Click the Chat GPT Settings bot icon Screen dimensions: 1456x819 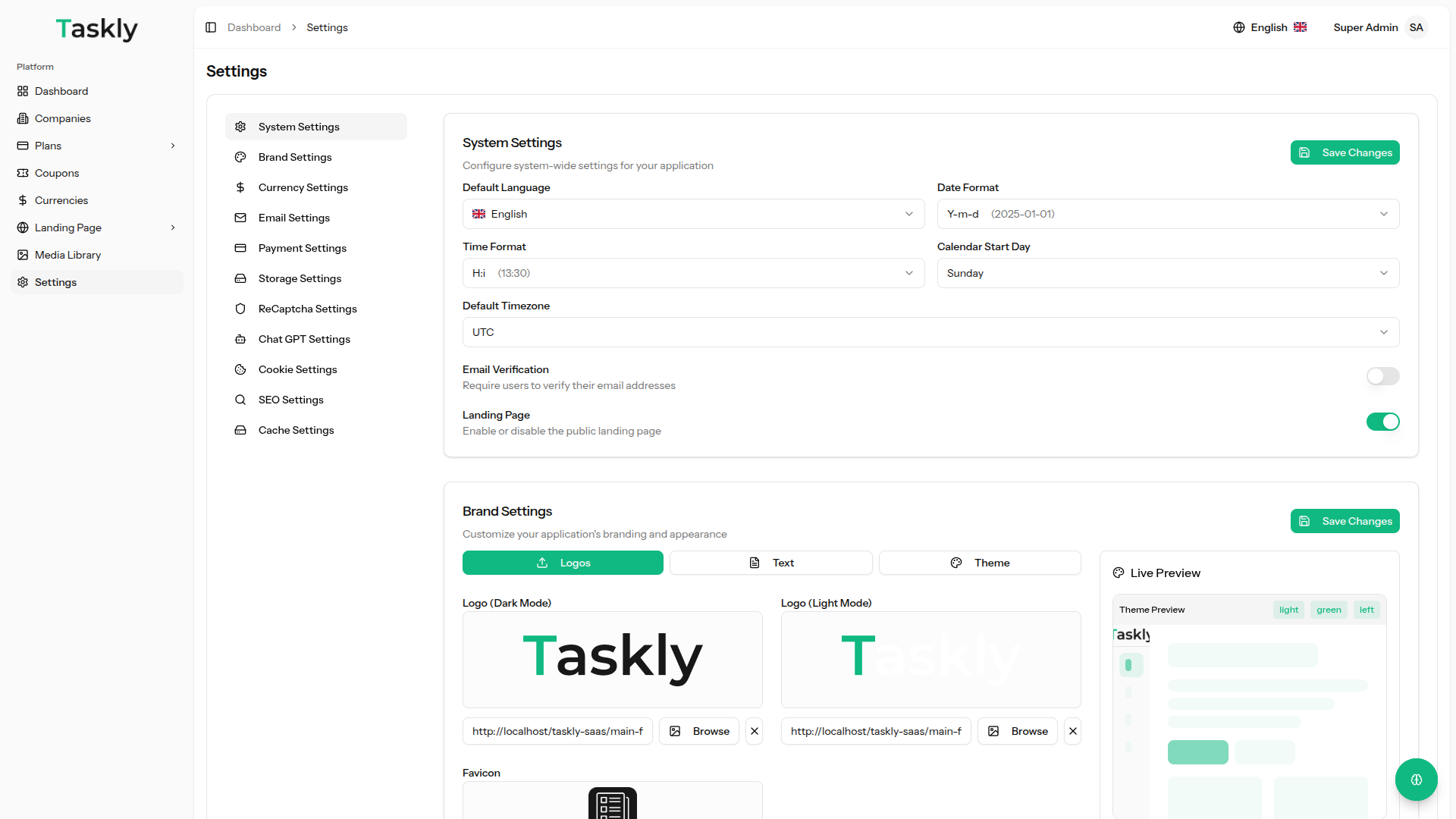click(240, 339)
